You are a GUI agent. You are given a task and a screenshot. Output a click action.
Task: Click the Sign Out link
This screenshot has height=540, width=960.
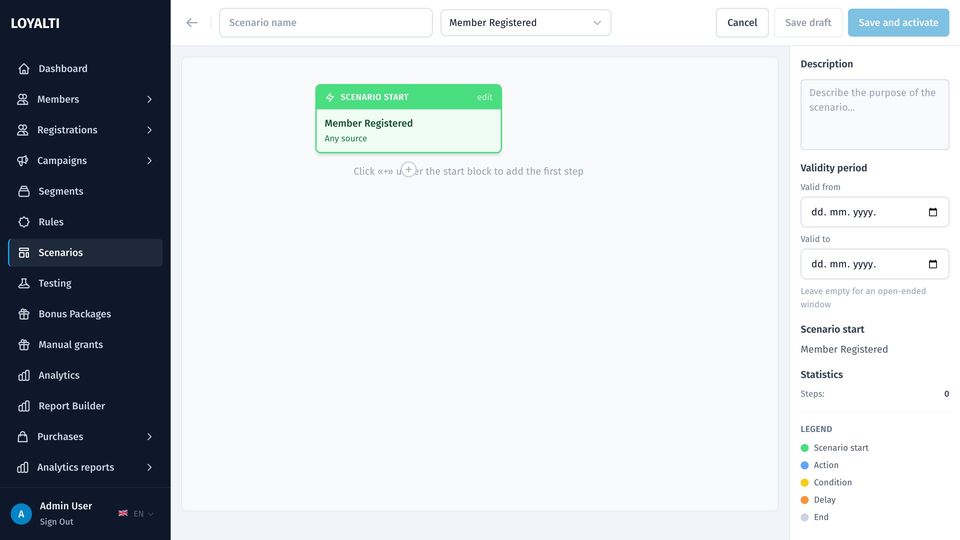pos(56,522)
